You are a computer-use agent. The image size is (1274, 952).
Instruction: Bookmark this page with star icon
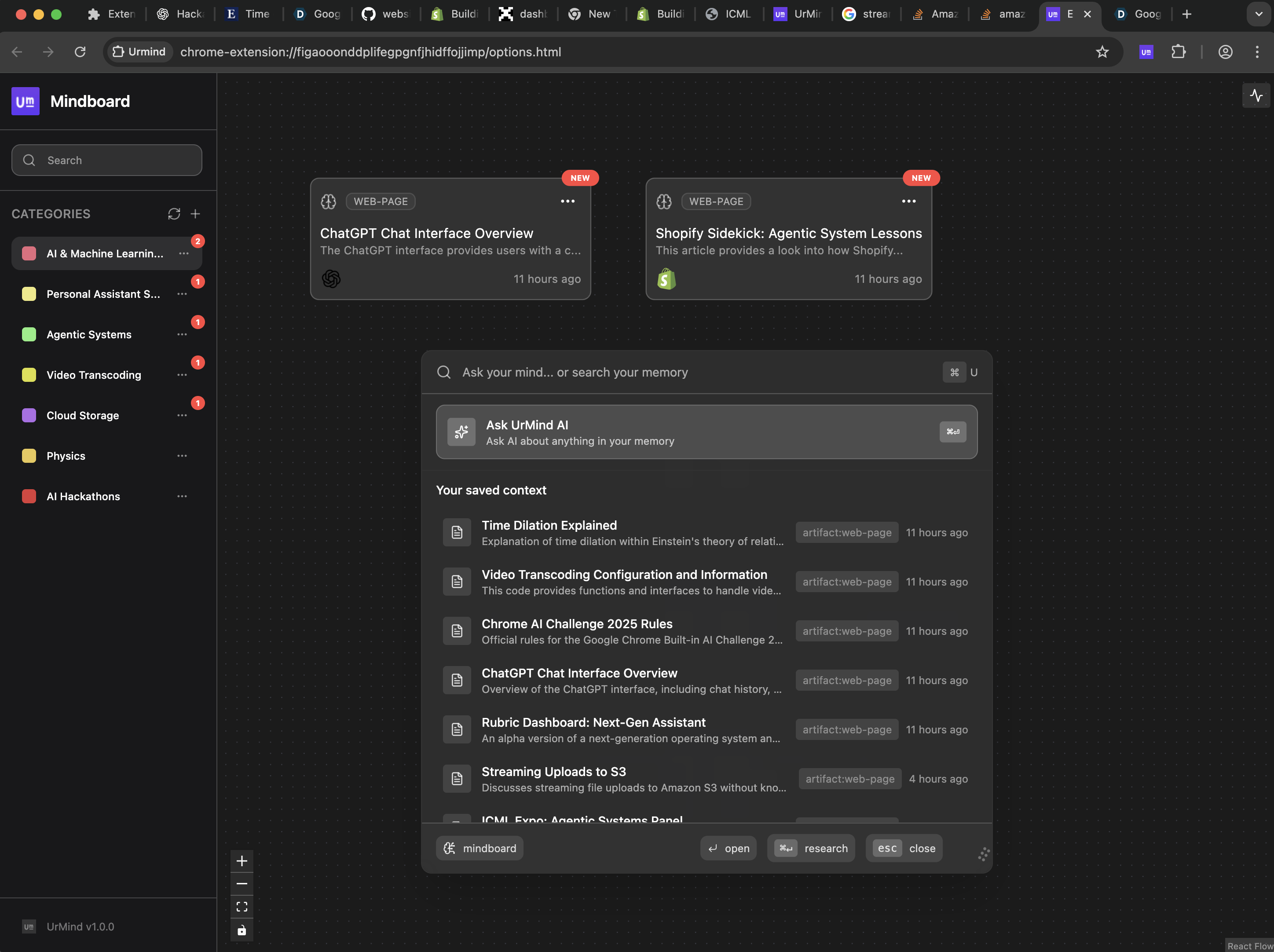coord(1102,52)
